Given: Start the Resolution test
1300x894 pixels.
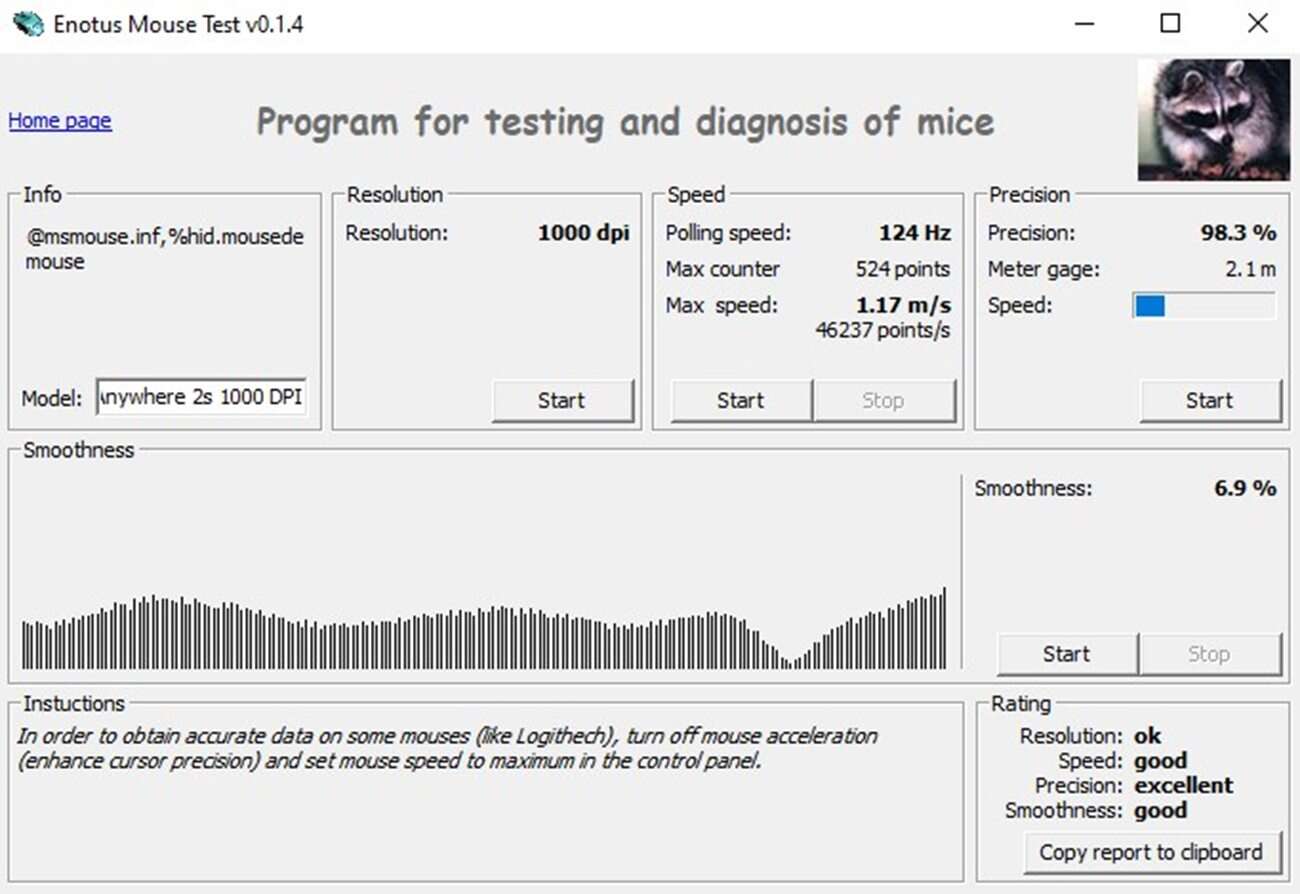Looking at the screenshot, I should (562, 399).
